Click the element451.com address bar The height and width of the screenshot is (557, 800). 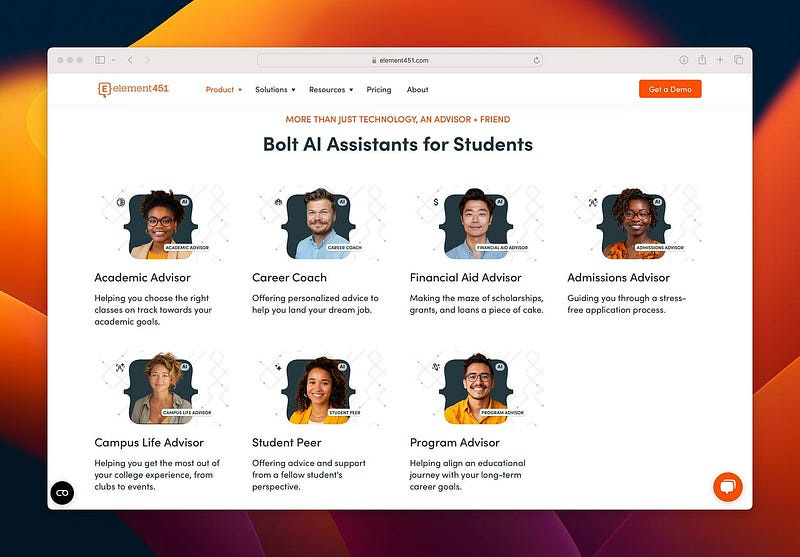[400, 60]
